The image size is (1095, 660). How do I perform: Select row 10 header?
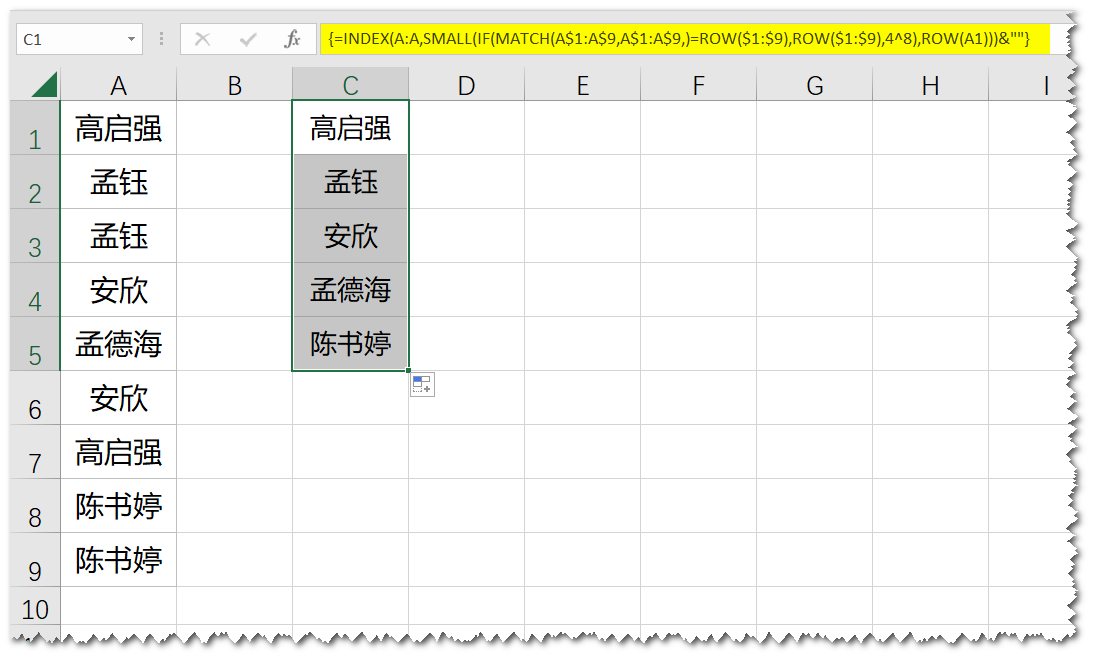coord(35,606)
